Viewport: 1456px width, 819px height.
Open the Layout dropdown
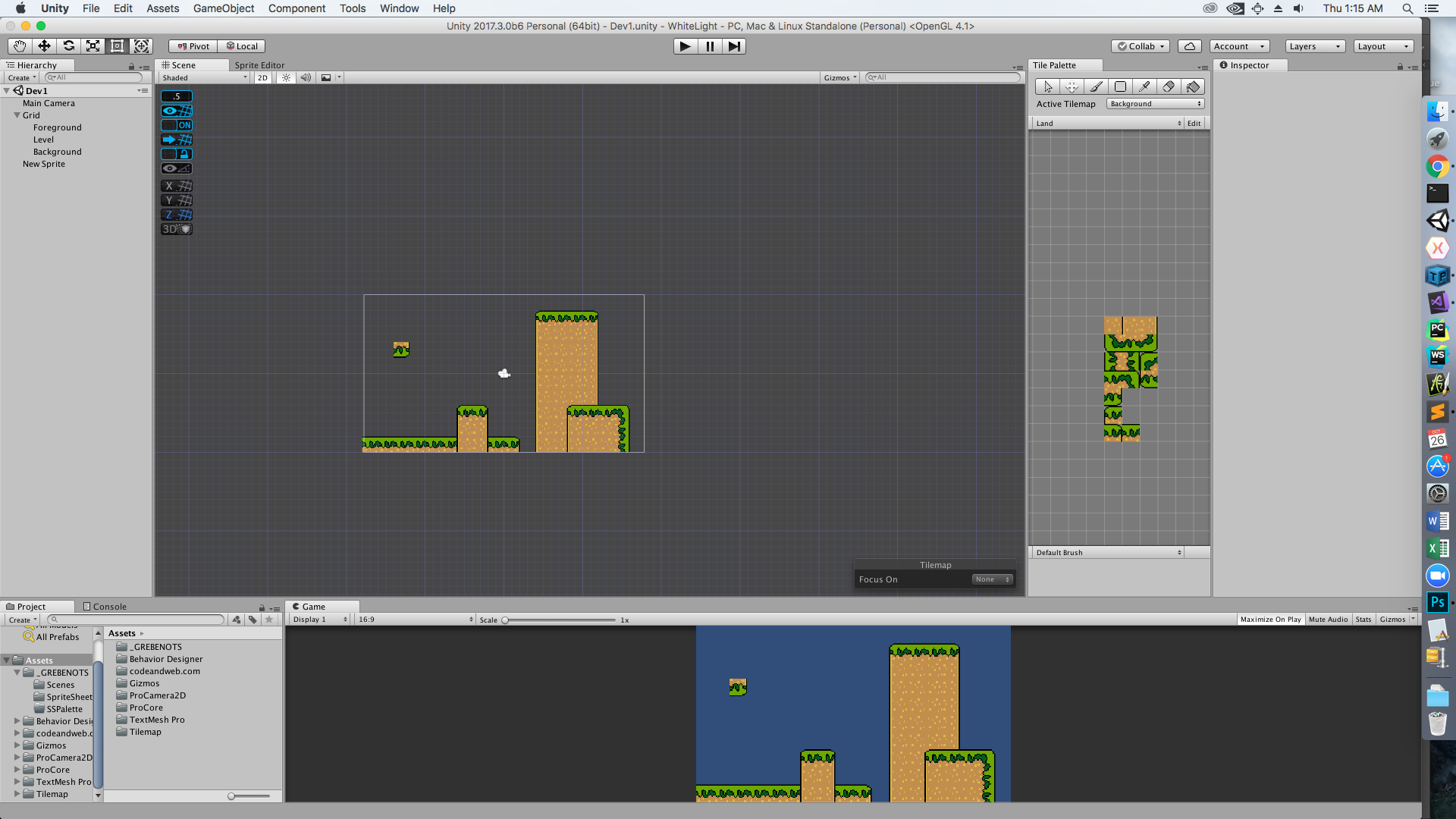point(1383,46)
